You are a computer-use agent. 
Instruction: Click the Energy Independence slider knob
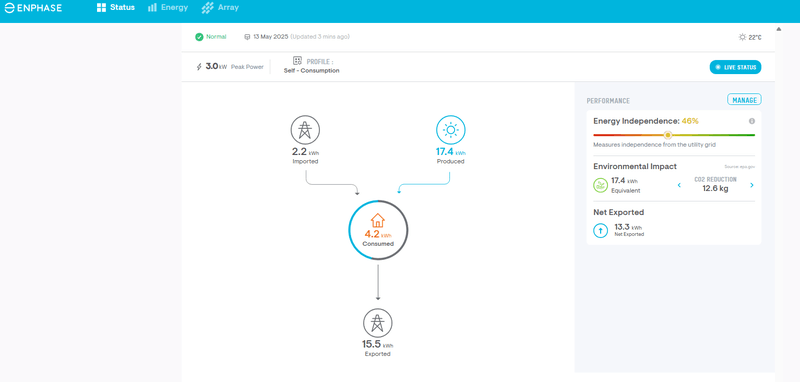667,135
